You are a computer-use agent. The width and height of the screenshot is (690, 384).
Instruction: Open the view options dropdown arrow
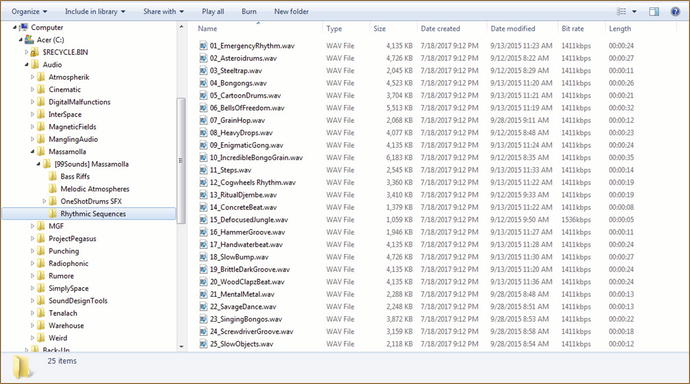tap(634, 11)
